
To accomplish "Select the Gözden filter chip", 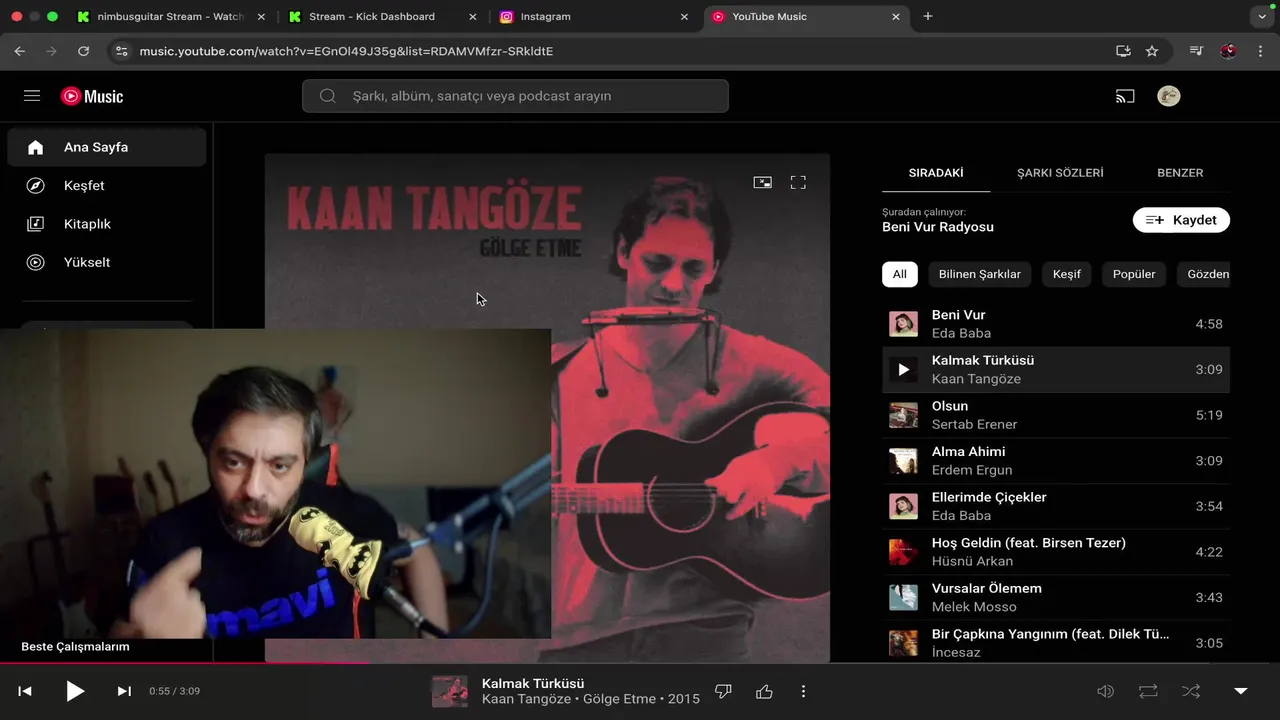I will coord(1204,274).
